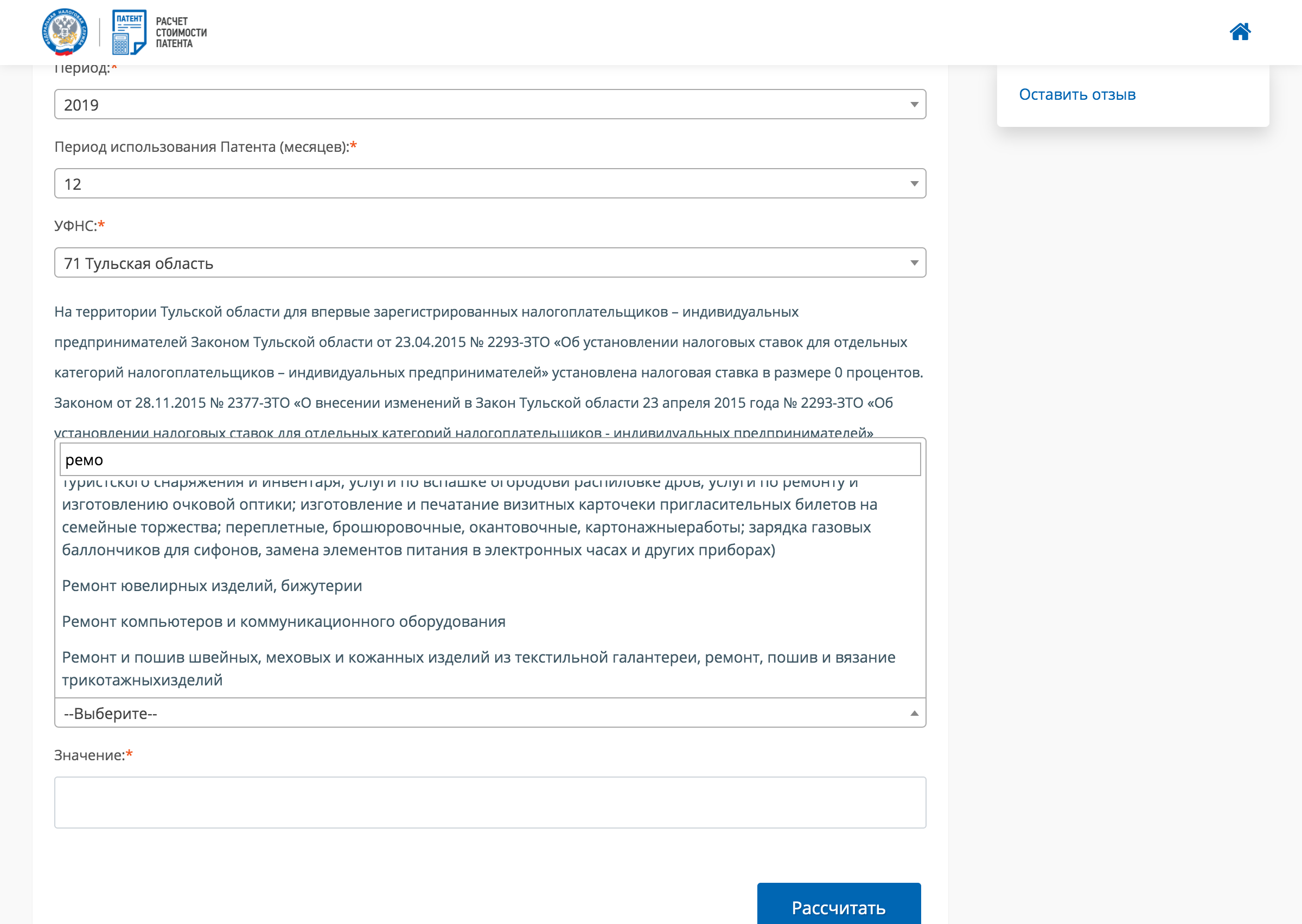This screenshot has height=924, width=1302.
Task: Click the Значение input field
Action: point(489,802)
